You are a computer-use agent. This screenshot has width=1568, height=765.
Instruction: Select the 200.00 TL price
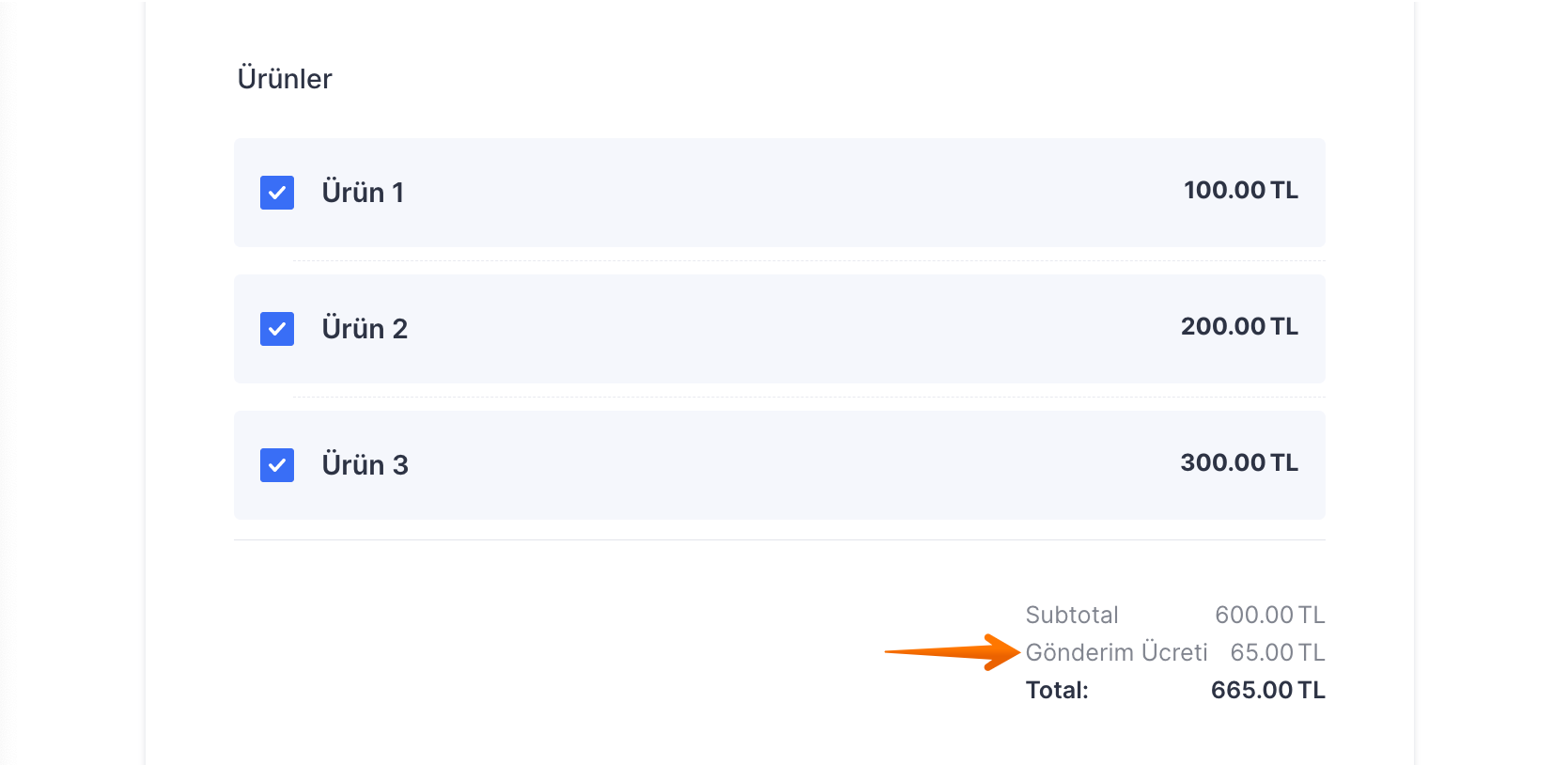tap(1239, 326)
